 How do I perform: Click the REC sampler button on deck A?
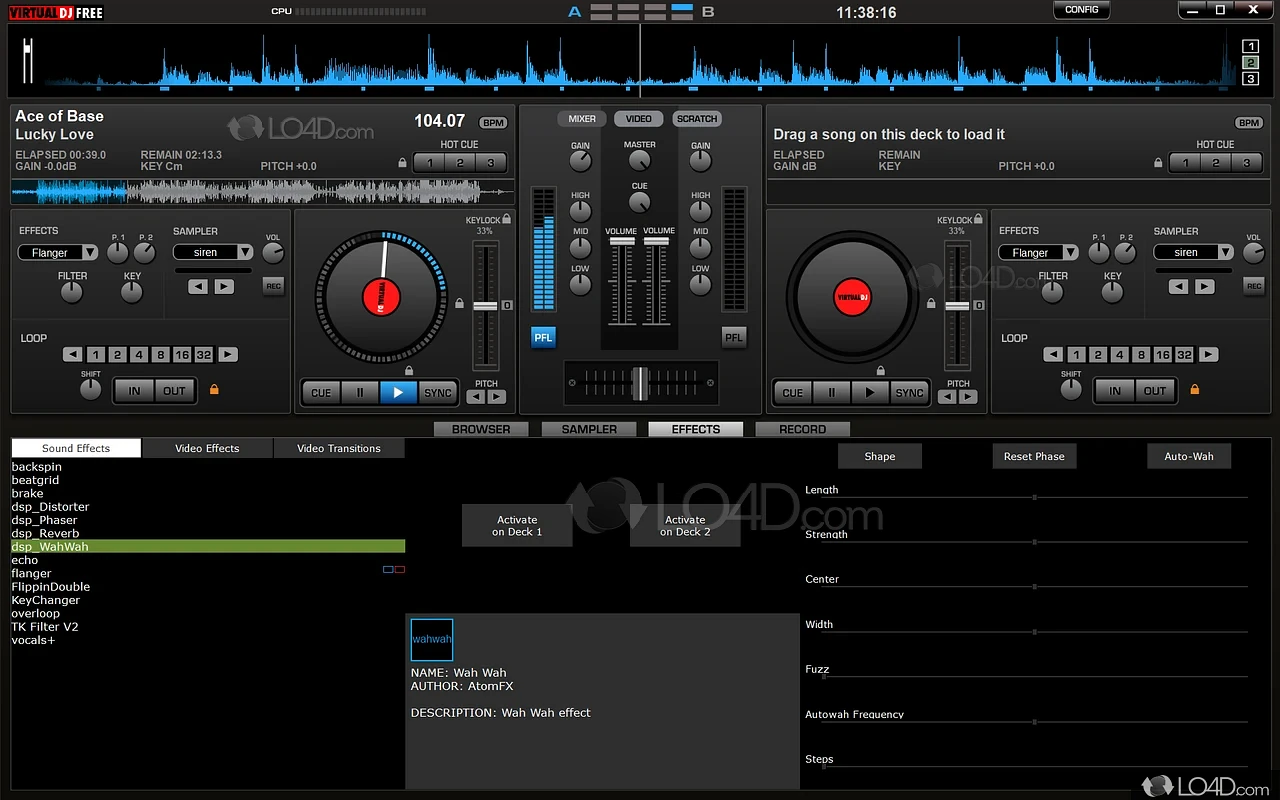click(273, 287)
